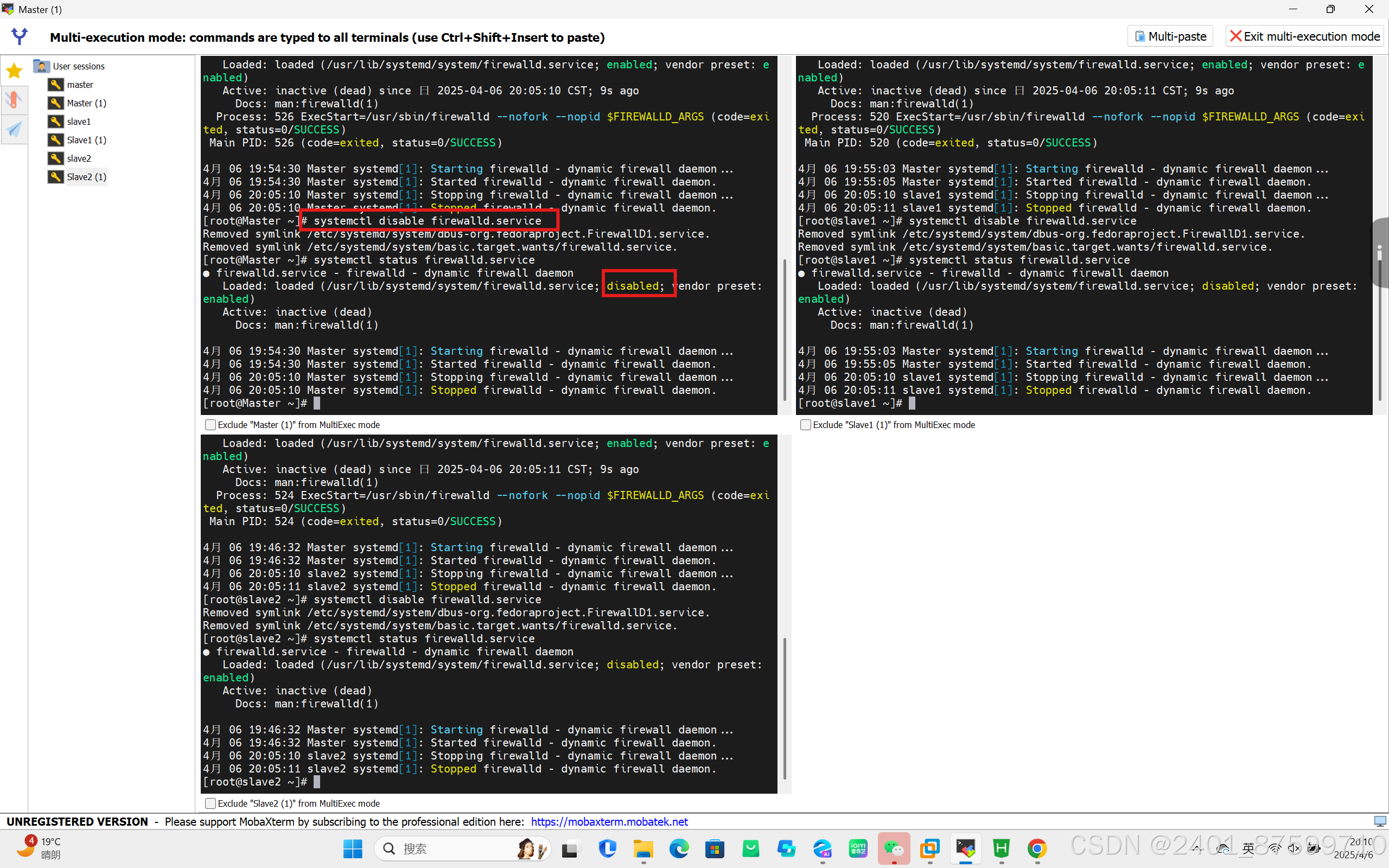Open the tools sidebar tab icon
The width and height of the screenshot is (1389, 868).
click(14, 100)
